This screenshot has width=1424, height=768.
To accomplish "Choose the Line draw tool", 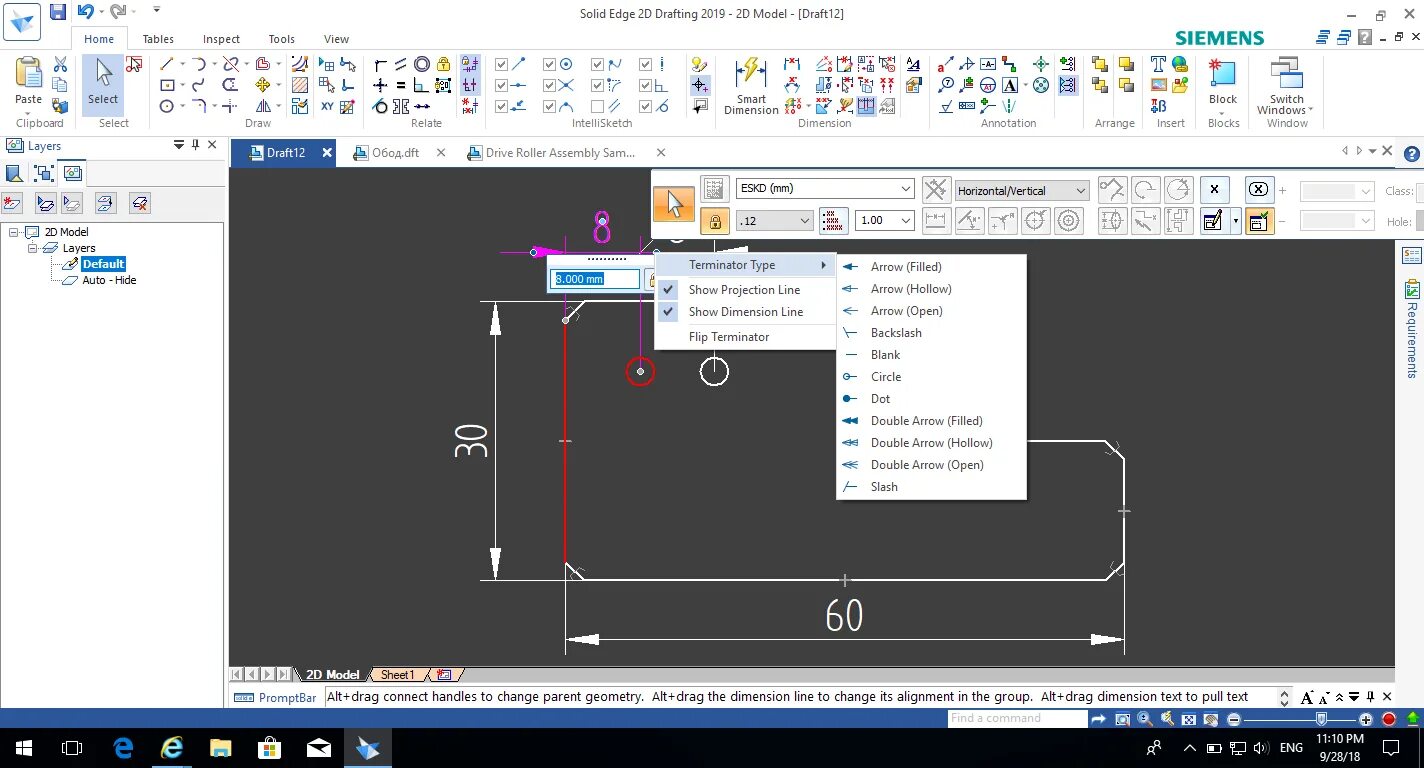I will pos(167,64).
